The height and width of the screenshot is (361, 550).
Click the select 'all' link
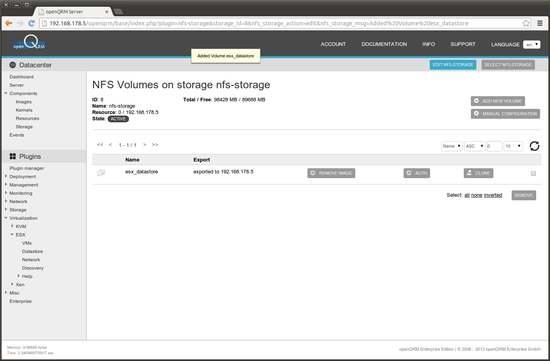(467, 195)
